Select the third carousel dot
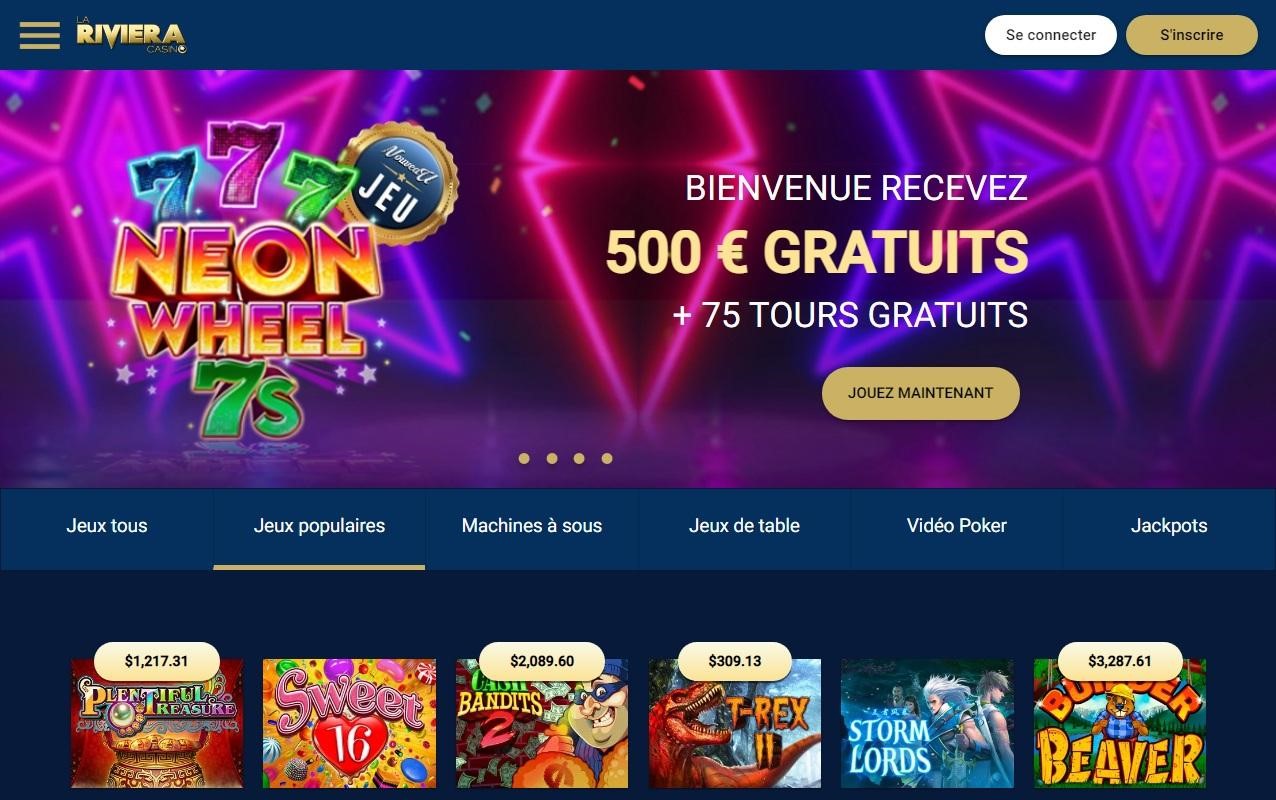Screen dimensions: 1276x800 point(579,458)
